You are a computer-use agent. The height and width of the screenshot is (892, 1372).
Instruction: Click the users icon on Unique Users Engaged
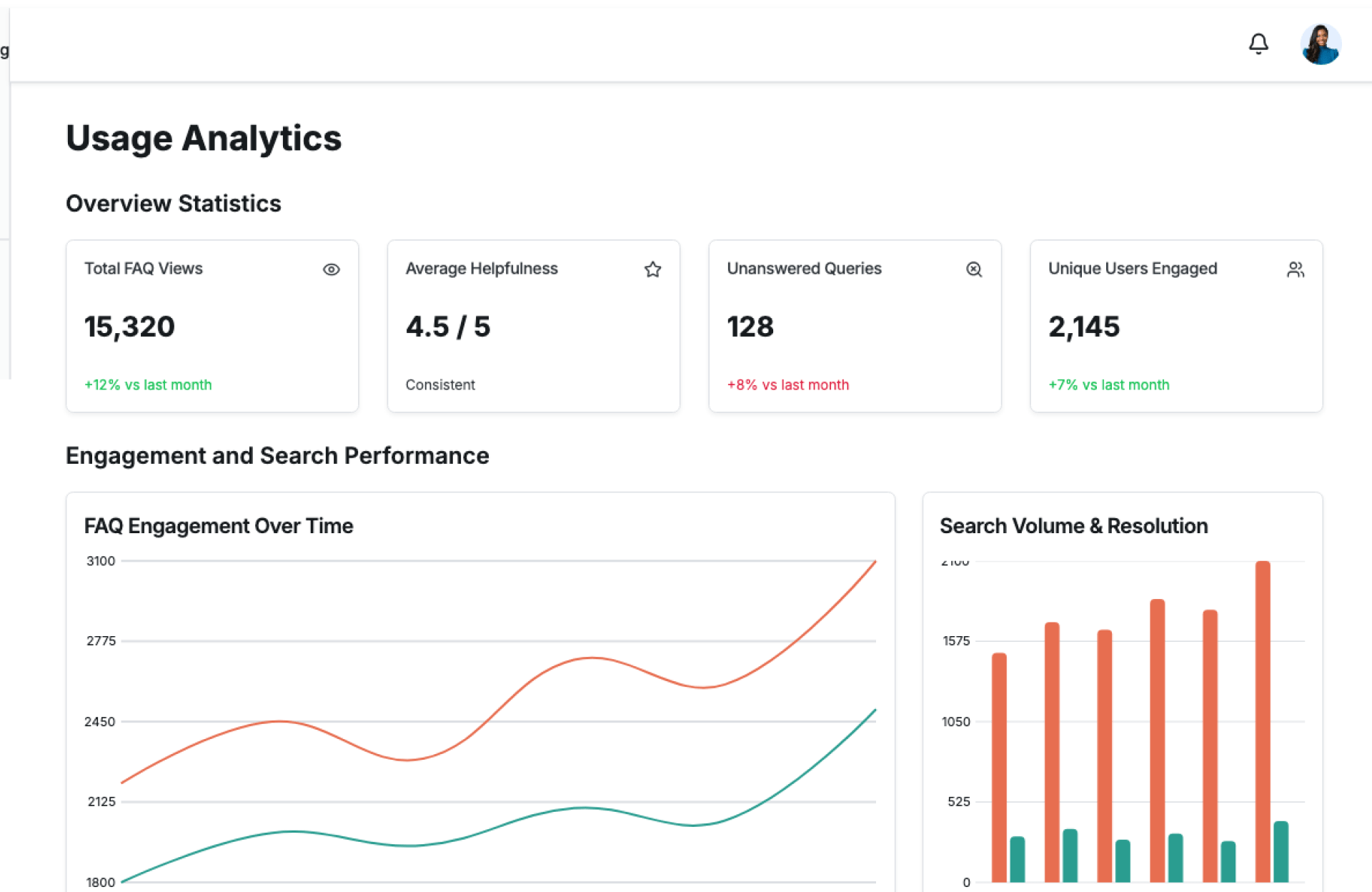[x=1296, y=269]
